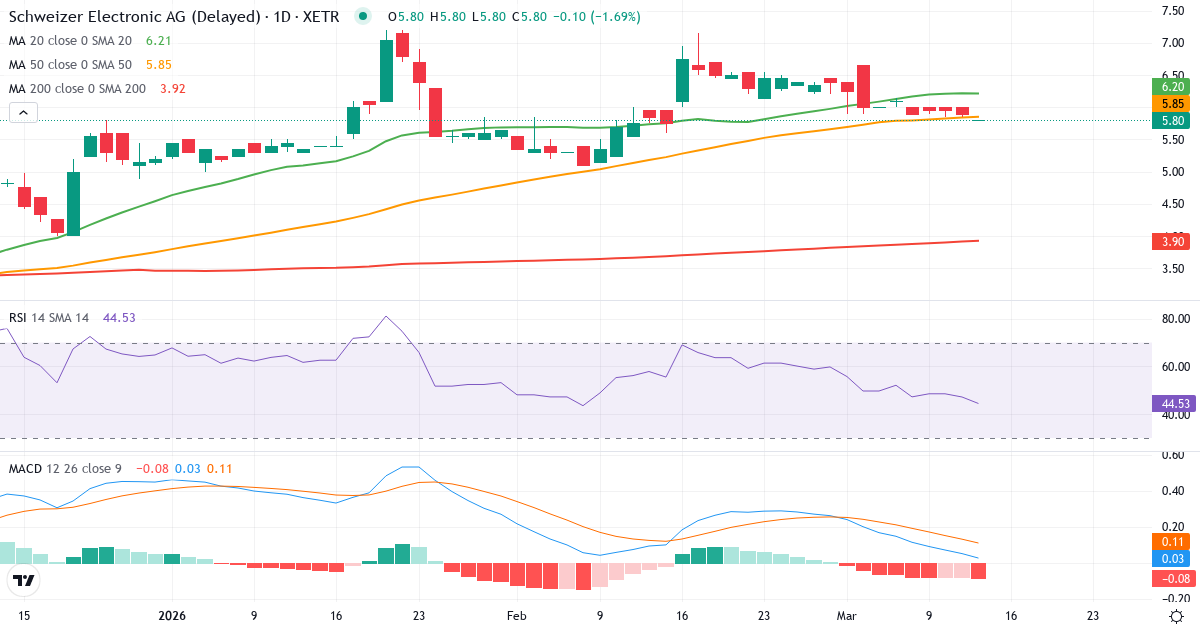Select the MA 200 close 0 SMA 200 legend entry
Screen dimensions: 1200x630
click(x=80, y=88)
